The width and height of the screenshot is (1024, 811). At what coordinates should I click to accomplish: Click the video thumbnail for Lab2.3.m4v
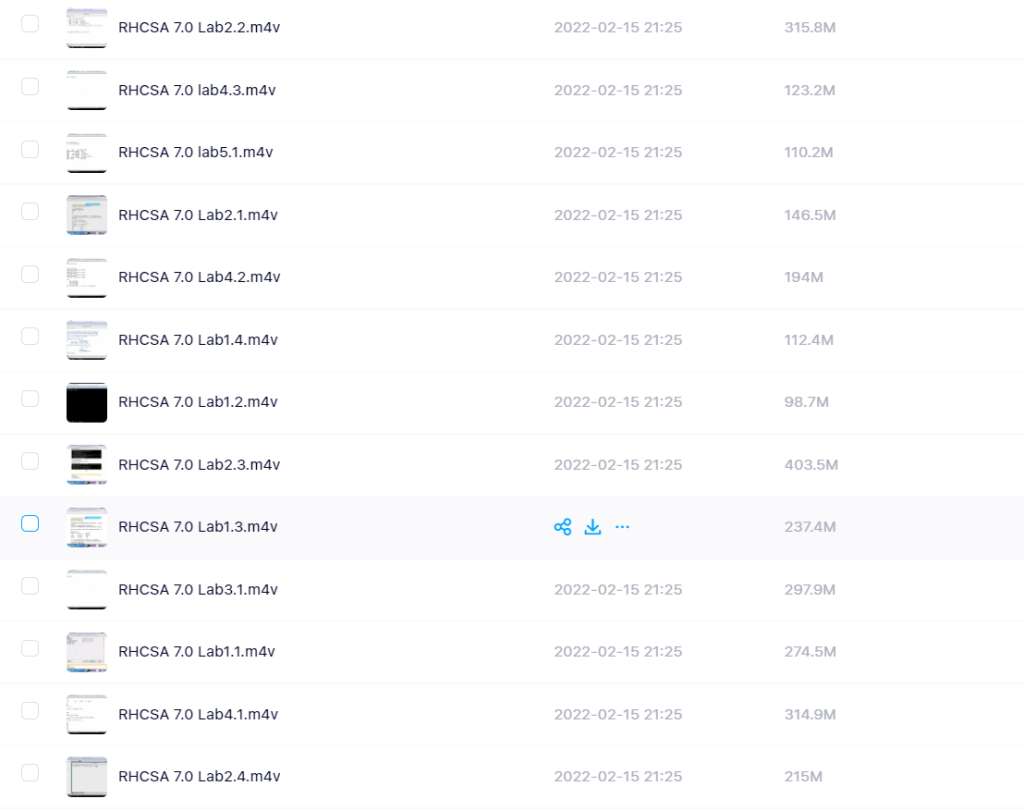tap(86, 465)
